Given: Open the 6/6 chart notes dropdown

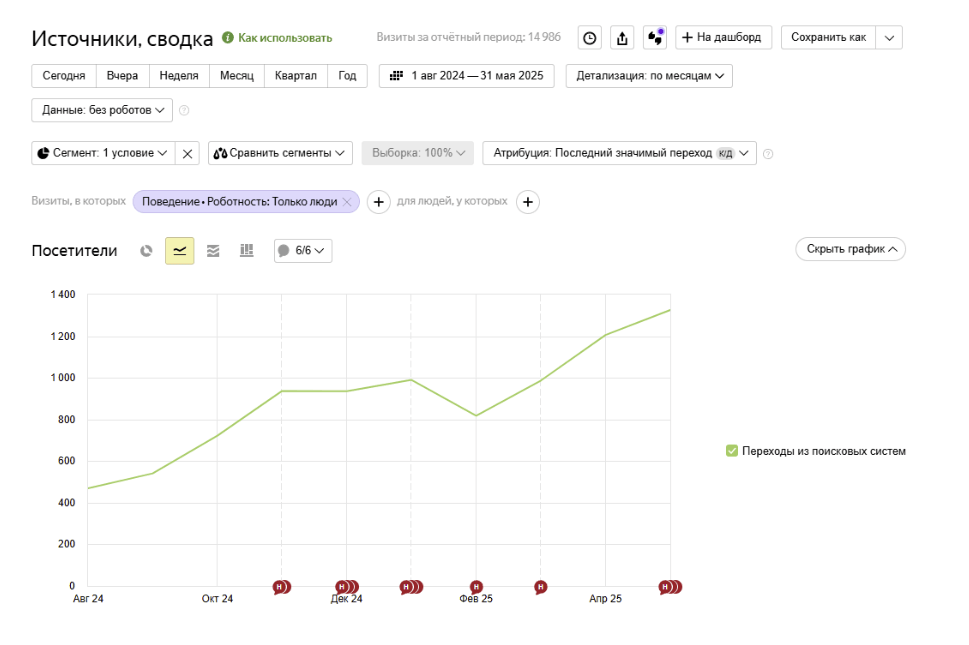Looking at the screenshot, I should click(303, 251).
